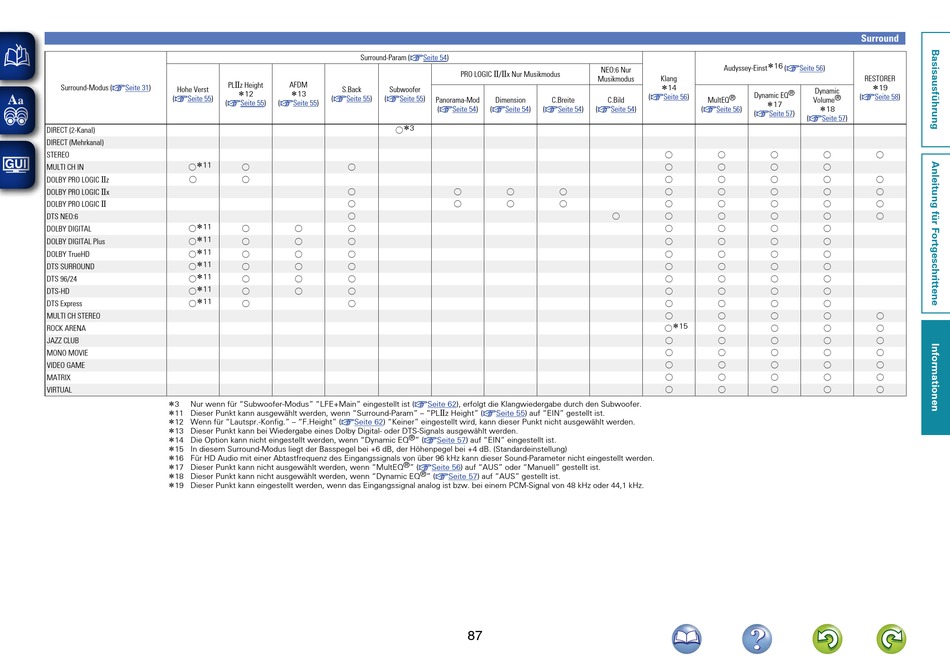The image size is (950, 672).
Task: Click the Seite 56 link under Klang
Action: point(675,97)
